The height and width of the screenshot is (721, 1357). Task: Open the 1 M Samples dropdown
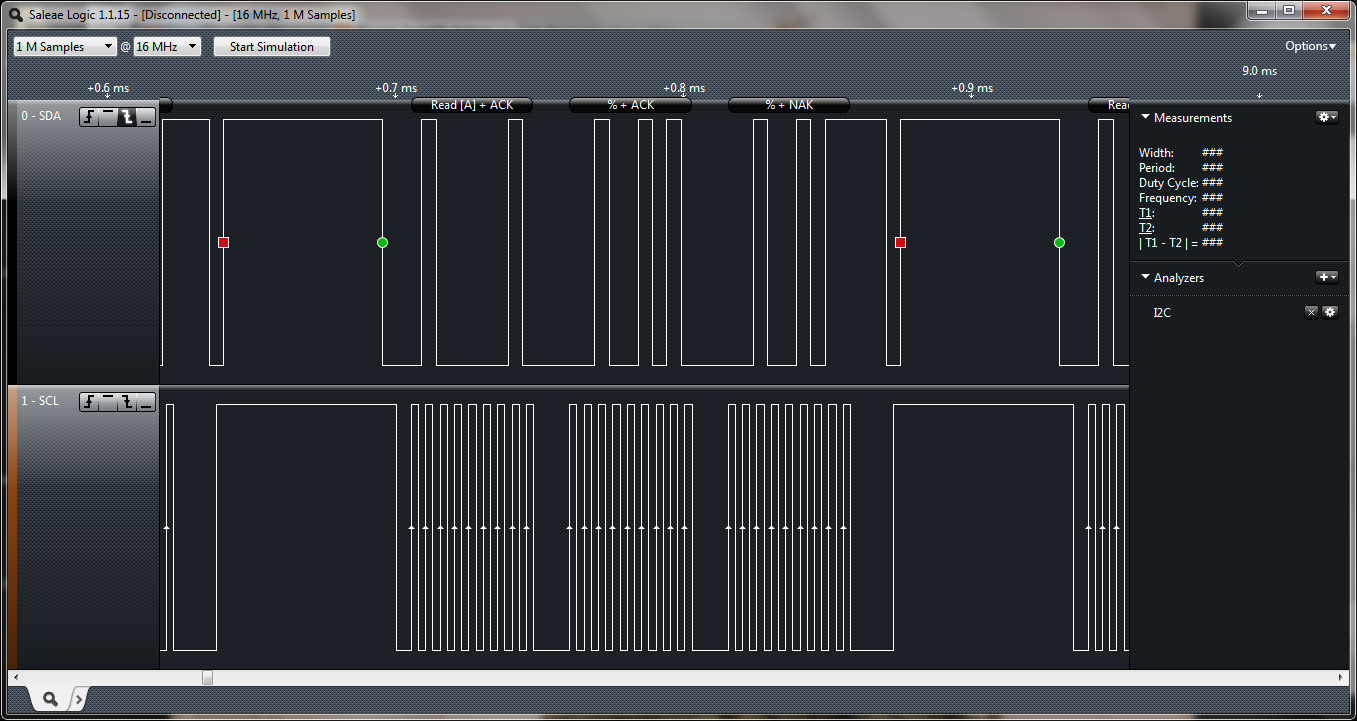click(x=64, y=46)
